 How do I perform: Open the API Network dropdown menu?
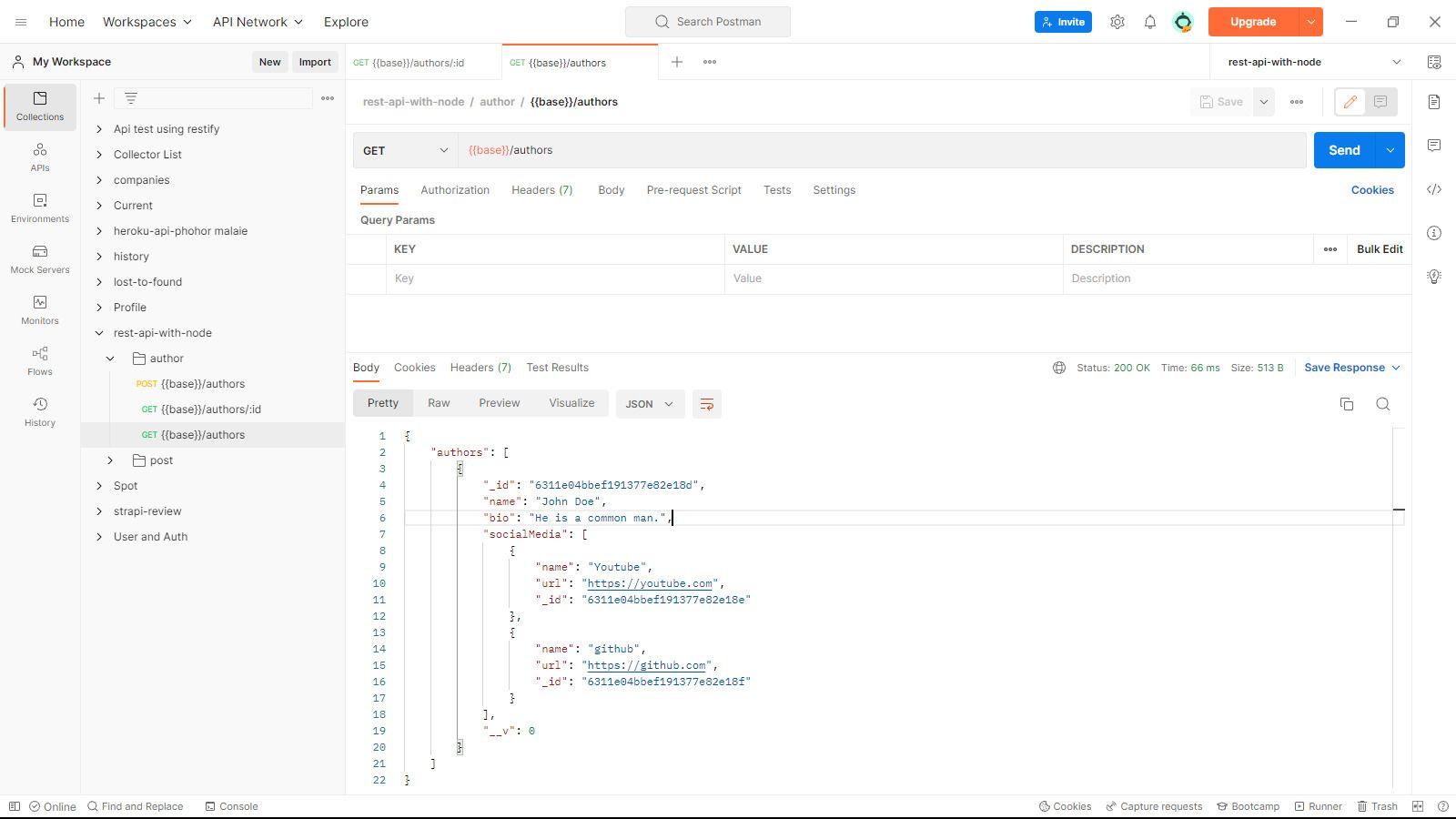(258, 22)
